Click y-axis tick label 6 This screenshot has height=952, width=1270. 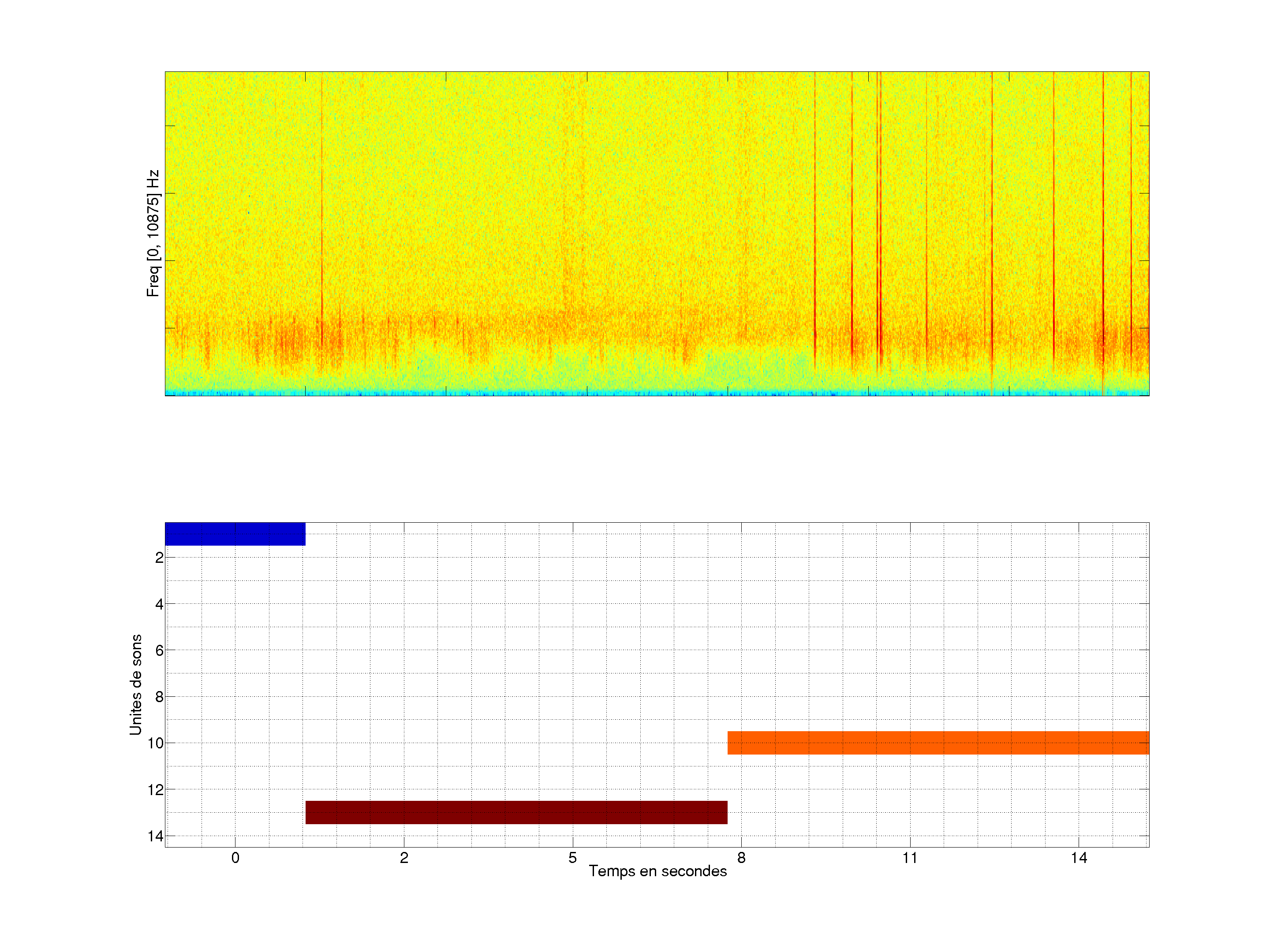click(x=159, y=651)
